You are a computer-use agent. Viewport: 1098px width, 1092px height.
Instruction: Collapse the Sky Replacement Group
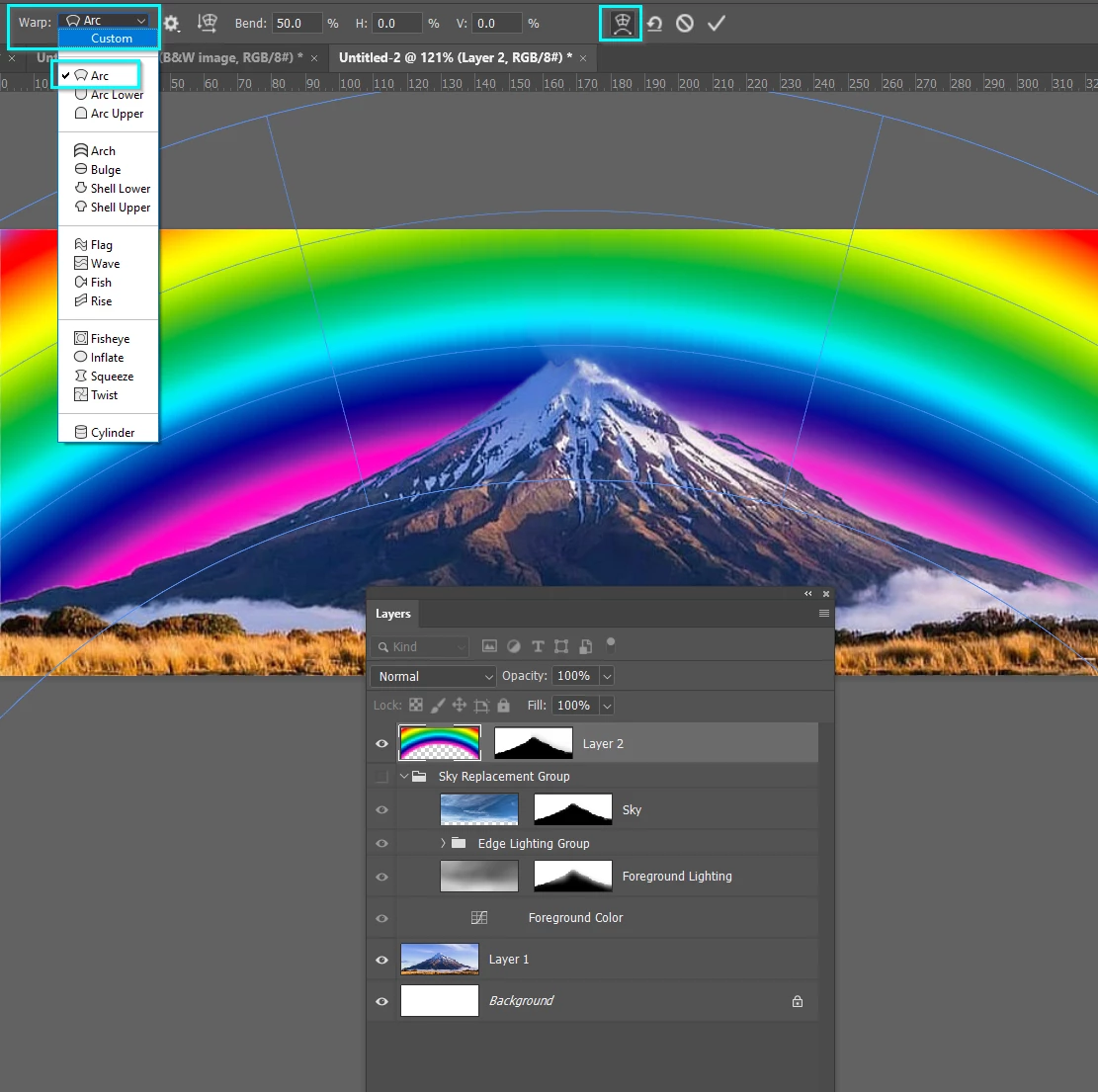[x=404, y=776]
